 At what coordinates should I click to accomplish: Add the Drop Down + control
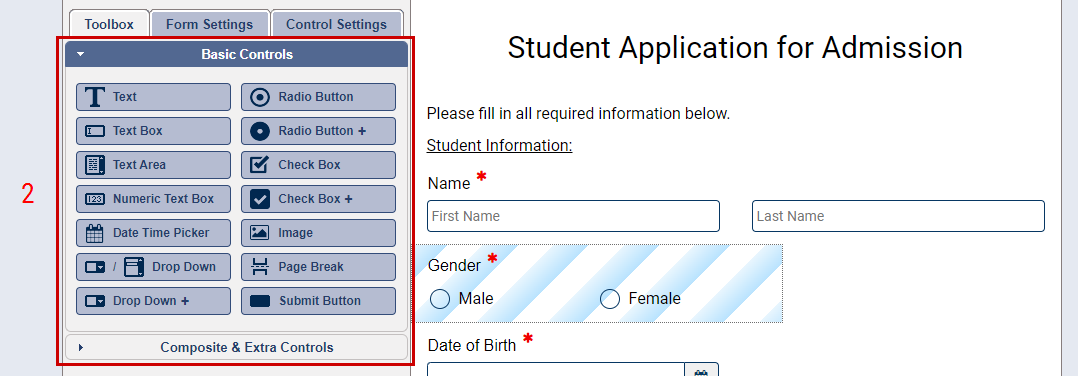pyautogui.click(x=153, y=301)
